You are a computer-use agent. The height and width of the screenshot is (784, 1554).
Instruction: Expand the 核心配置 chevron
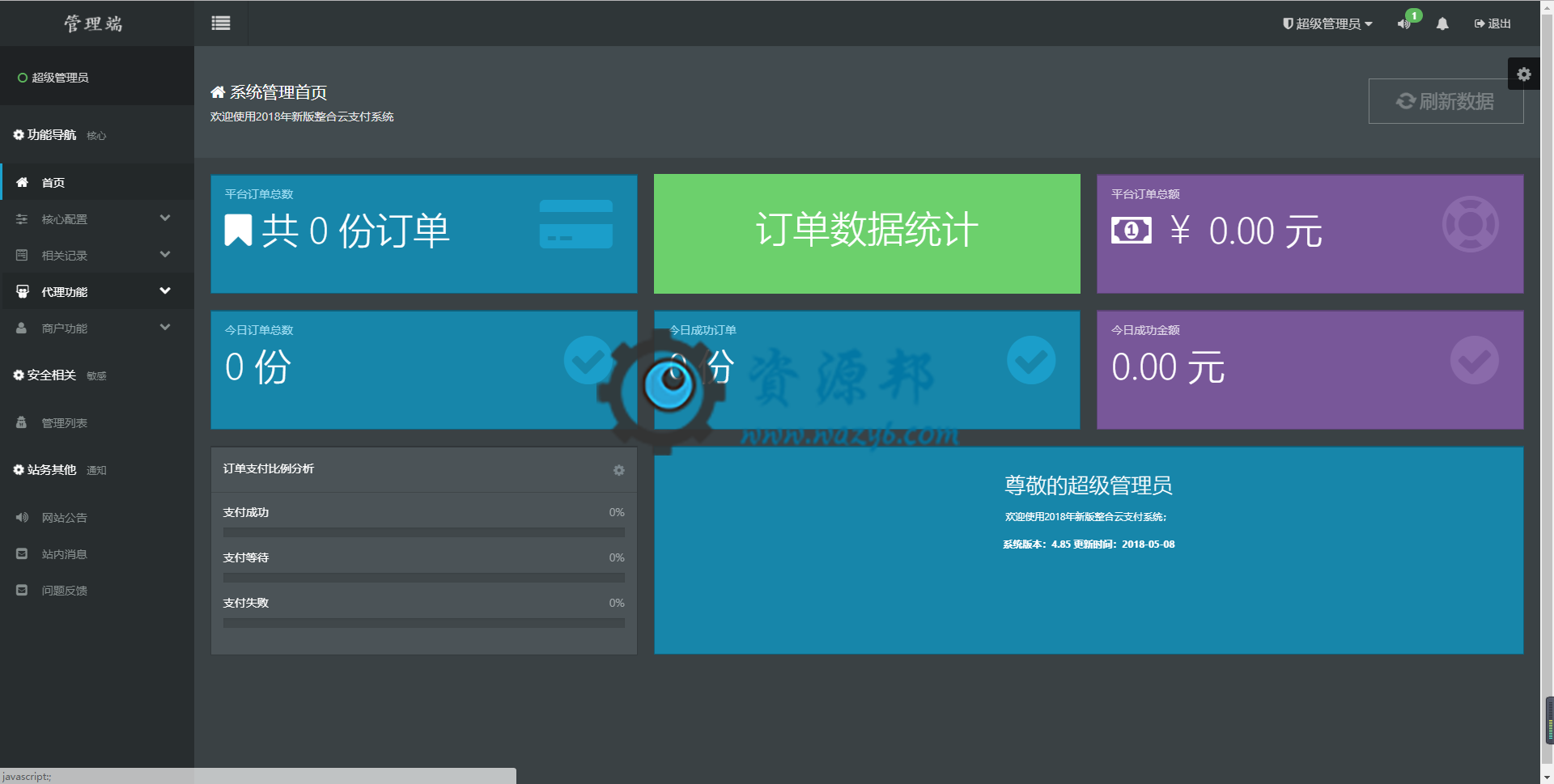coord(165,218)
